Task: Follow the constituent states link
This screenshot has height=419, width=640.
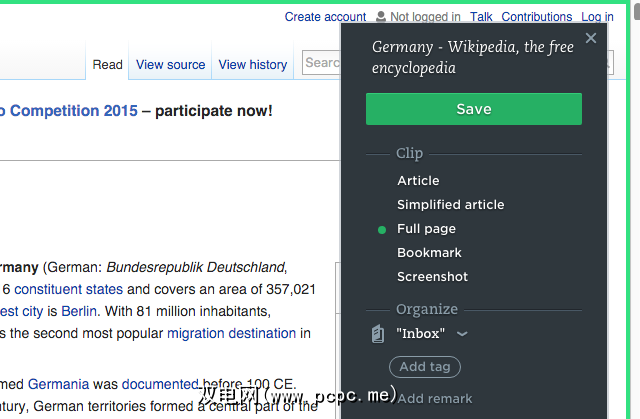Action: tap(69, 289)
